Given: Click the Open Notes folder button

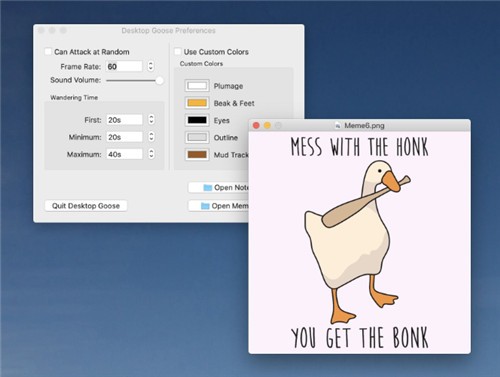Looking at the screenshot, I should coord(219,188).
